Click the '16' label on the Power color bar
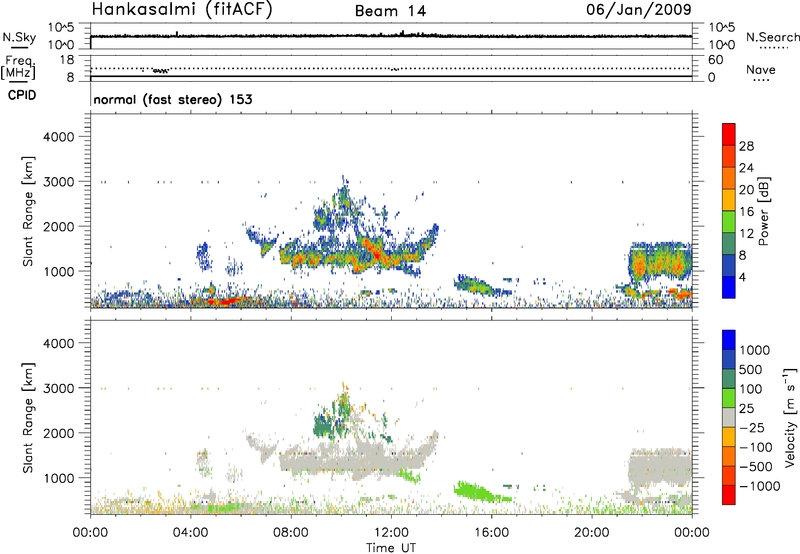This screenshot has height=554, width=800. point(746,212)
